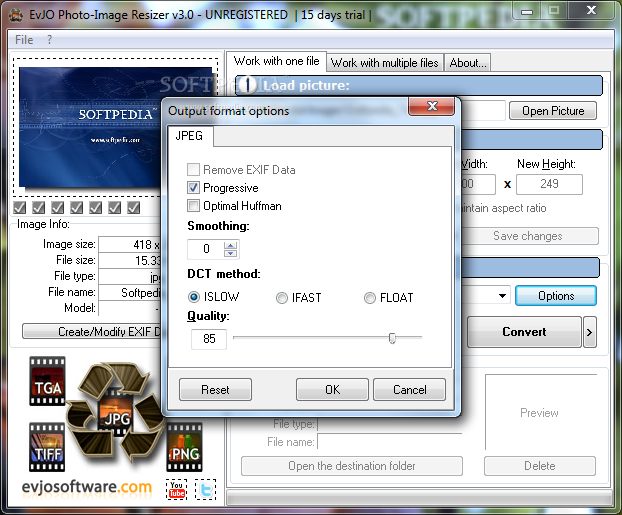The width and height of the screenshot is (622, 515).
Task: Click the TGA format film icon
Action: (47, 381)
